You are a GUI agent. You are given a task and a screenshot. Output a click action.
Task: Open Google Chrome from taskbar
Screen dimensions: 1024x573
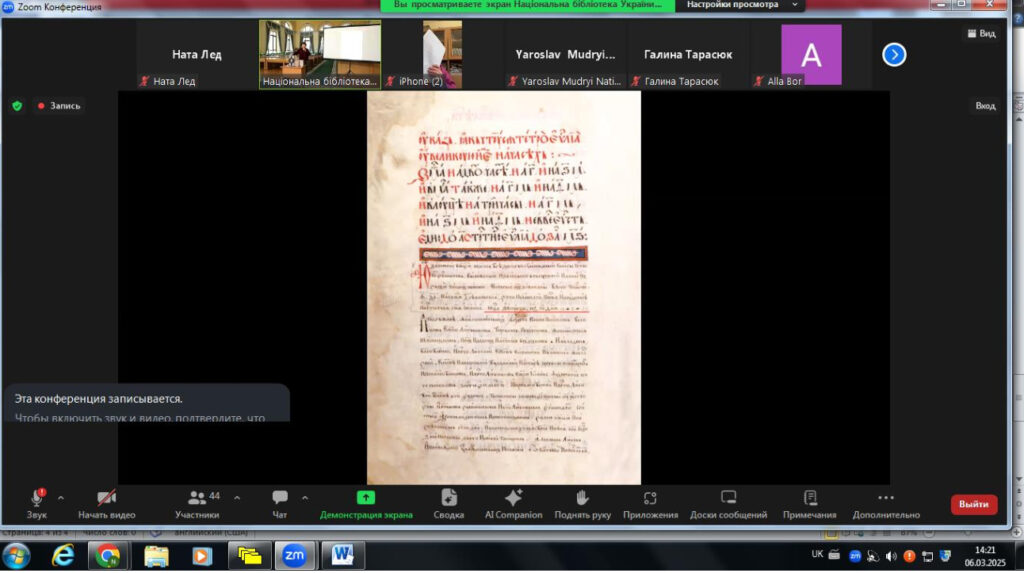point(108,556)
